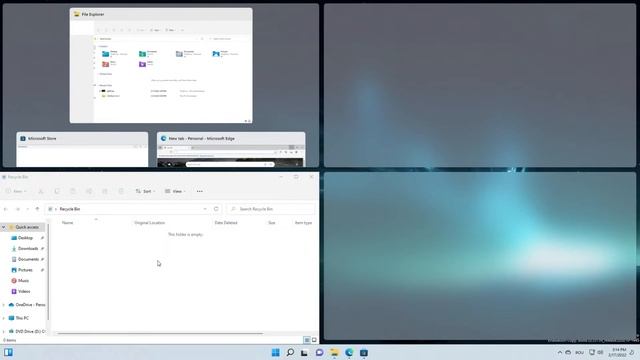Expand the DVD Drive (D:) node
The height and width of the screenshot is (360, 640).
[x=4, y=331]
